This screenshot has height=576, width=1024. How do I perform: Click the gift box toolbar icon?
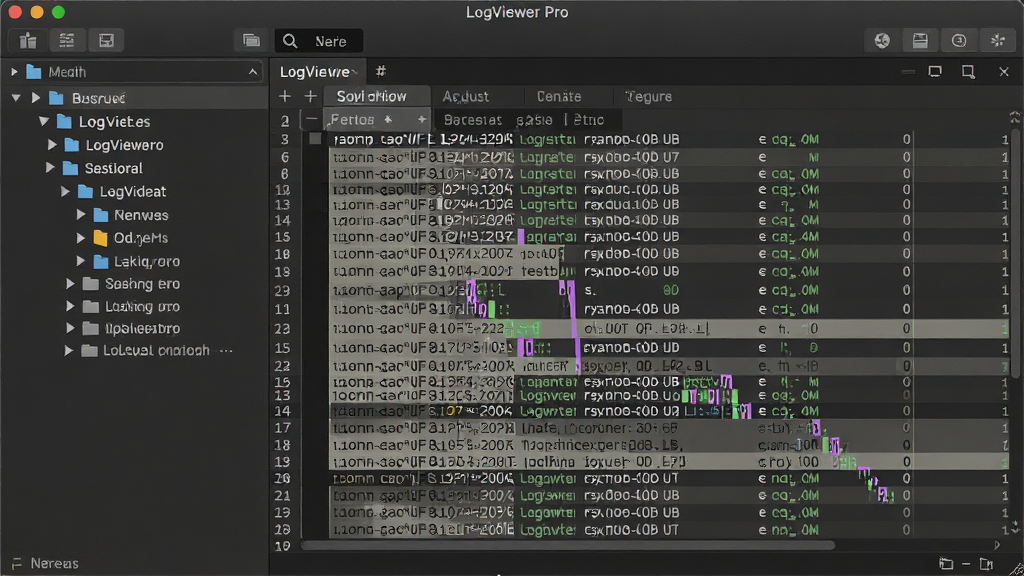[27, 40]
